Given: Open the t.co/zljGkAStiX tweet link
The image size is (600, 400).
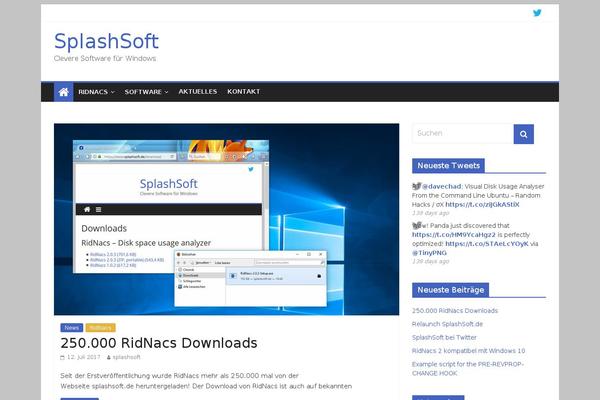Looking at the screenshot, I should 482,204.
